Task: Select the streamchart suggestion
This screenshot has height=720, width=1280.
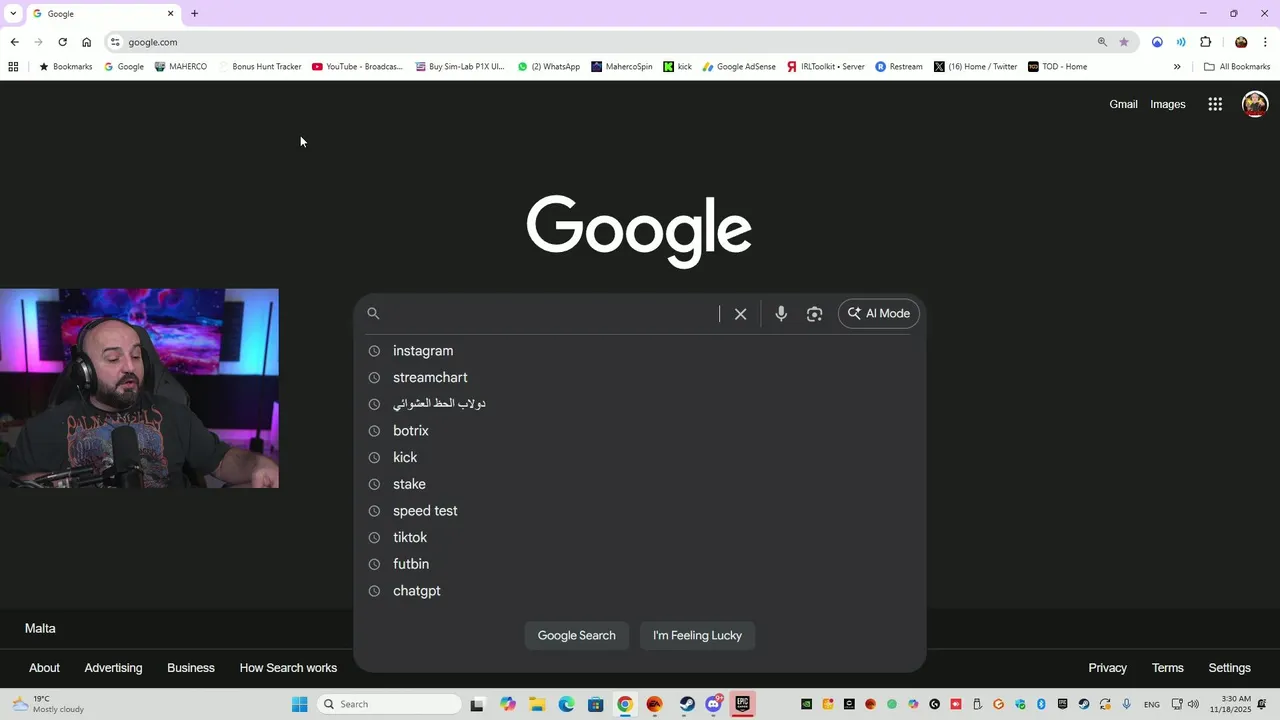Action: pyautogui.click(x=640, y=378)
